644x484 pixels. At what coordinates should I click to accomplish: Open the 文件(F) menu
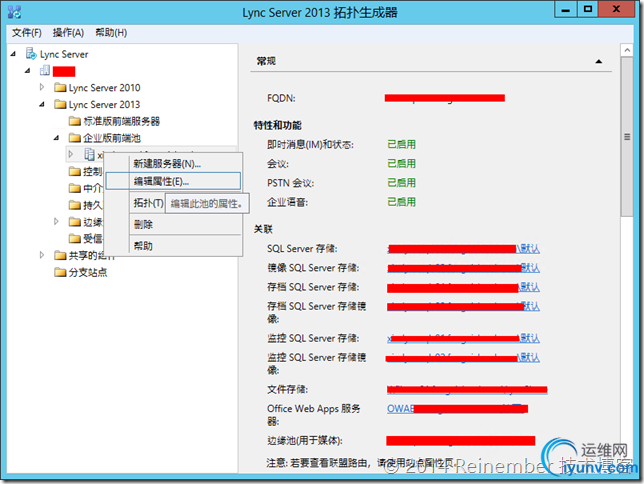pyautogui.click(x=27, y=32)
